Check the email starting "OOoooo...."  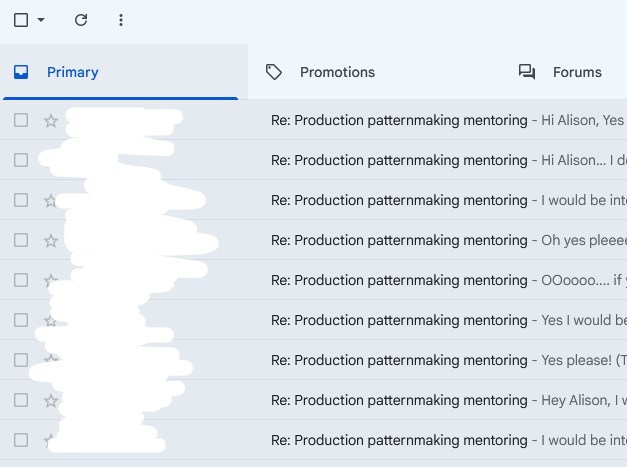tap(21, 280)
